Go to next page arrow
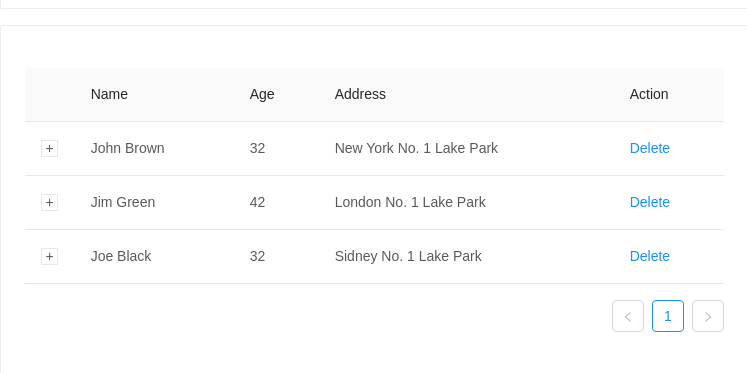 pyautogui.click(x=708, y=316)
